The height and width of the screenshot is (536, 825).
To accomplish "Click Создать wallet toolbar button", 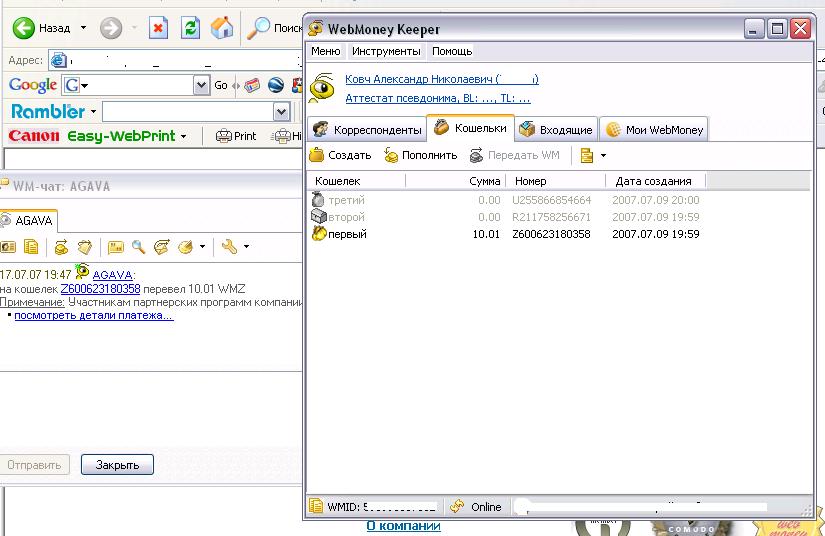I will [340, 155].
